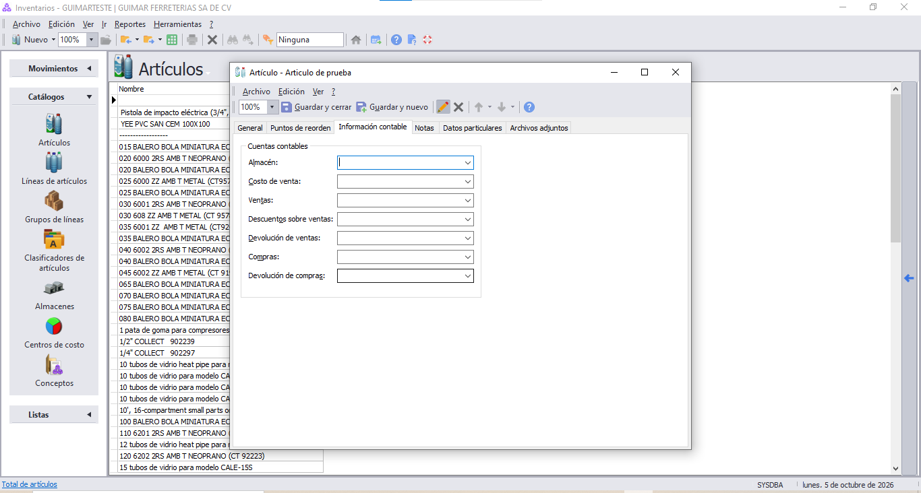Click the down arrow next record icon
This screenshot has height=493, width=921.
(x=502, y=107)
